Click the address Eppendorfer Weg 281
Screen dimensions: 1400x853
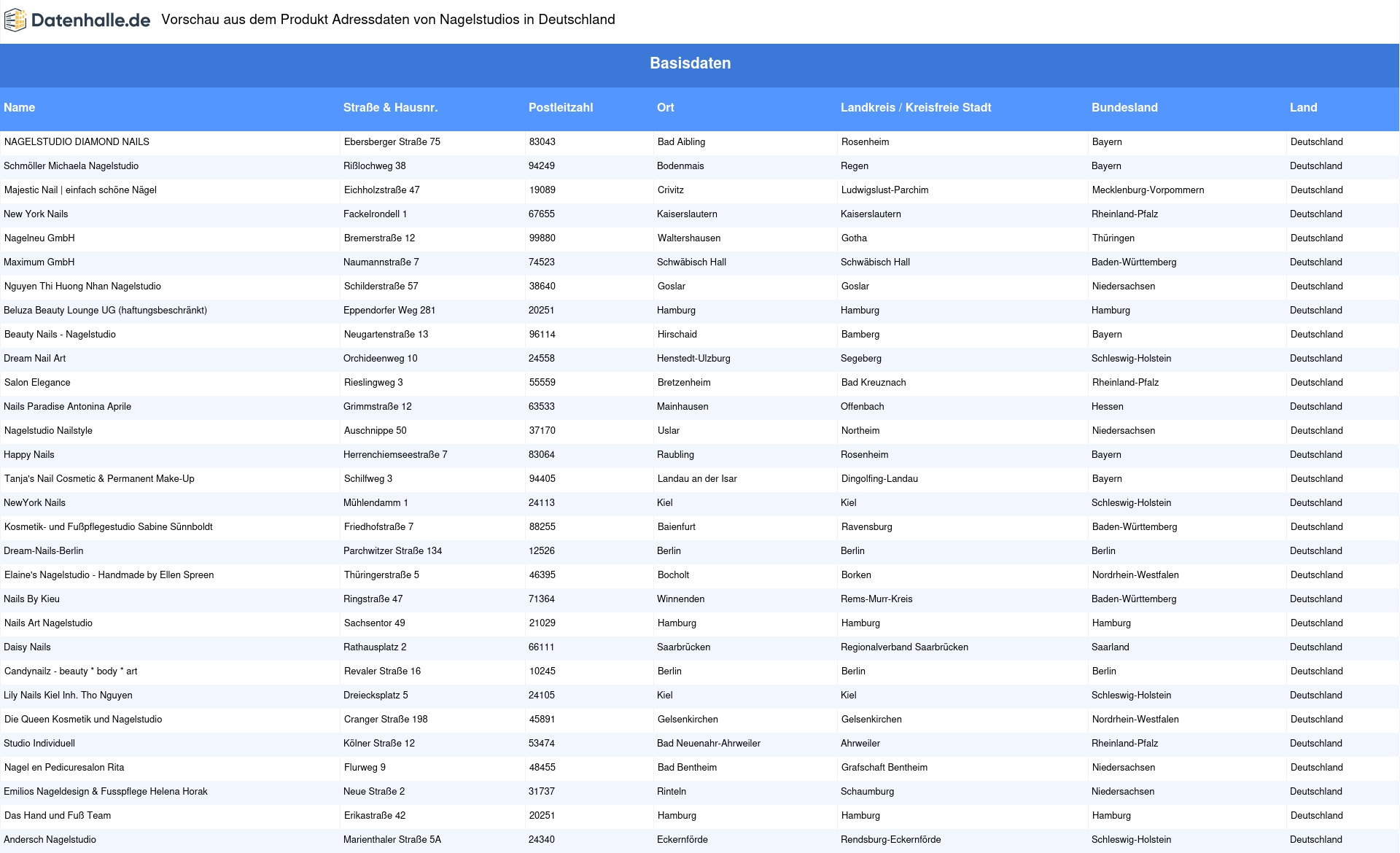(389, 311)
